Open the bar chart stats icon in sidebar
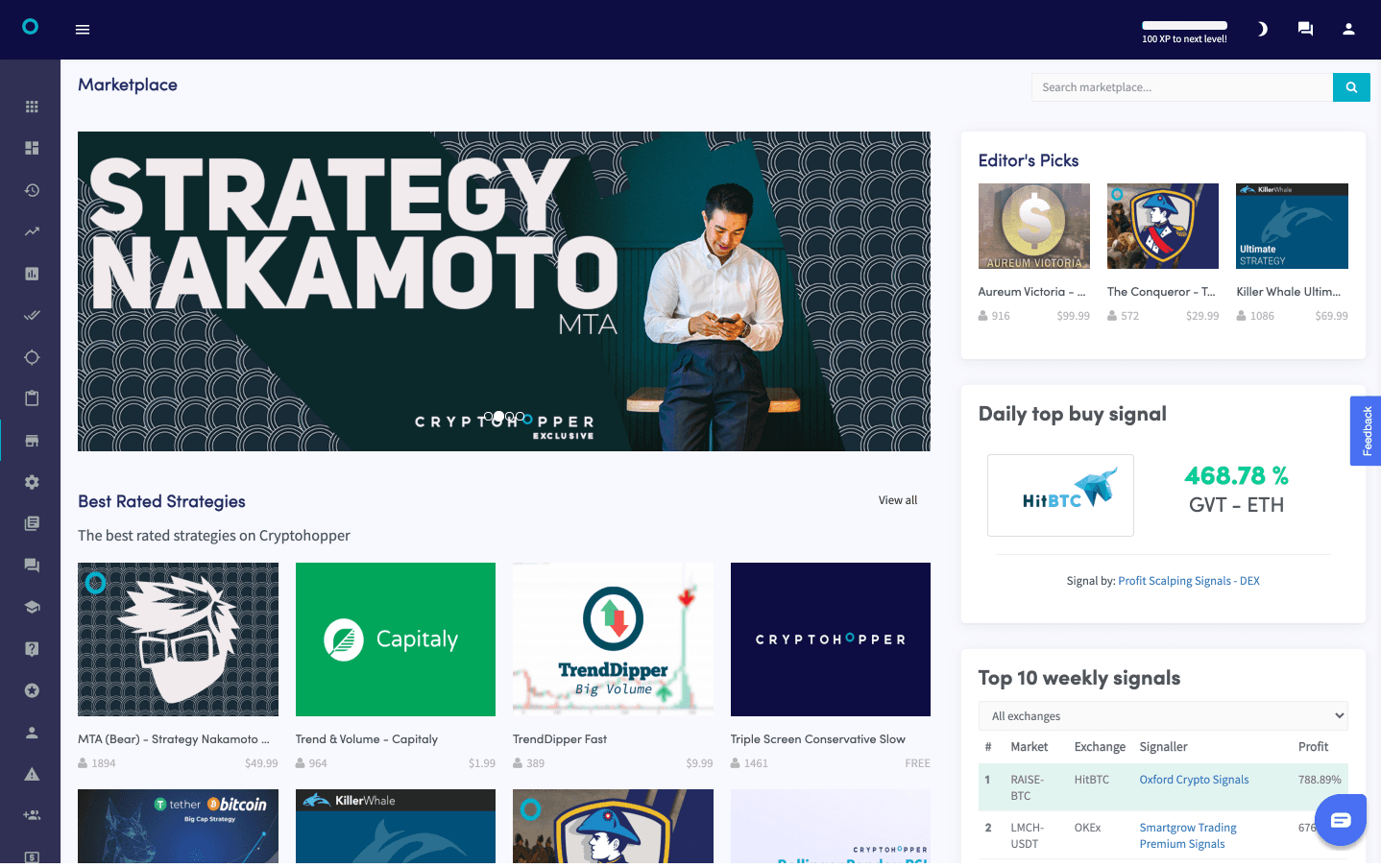Image resolution: width=1381 pixels, height=868 pixels. pos(32,274)
